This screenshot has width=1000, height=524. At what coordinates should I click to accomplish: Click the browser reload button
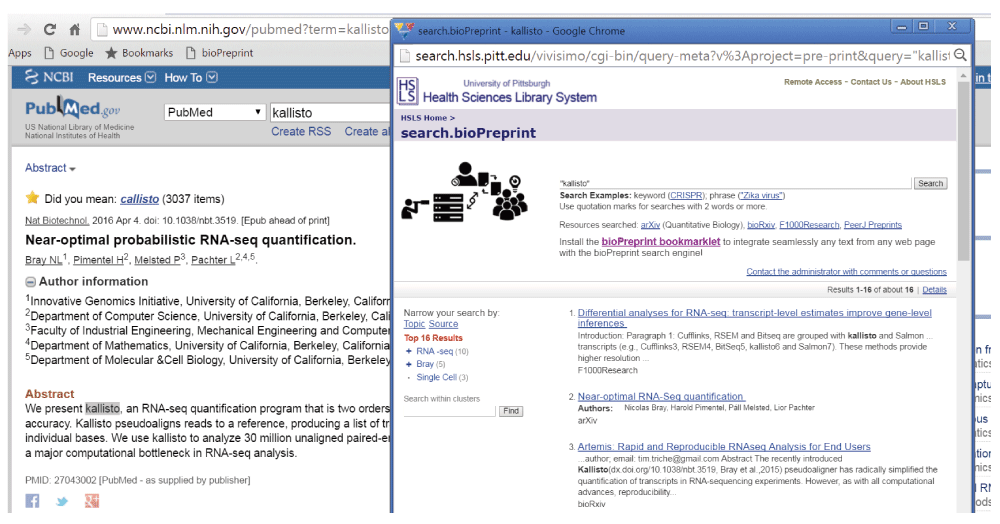[x=49, y=30]
